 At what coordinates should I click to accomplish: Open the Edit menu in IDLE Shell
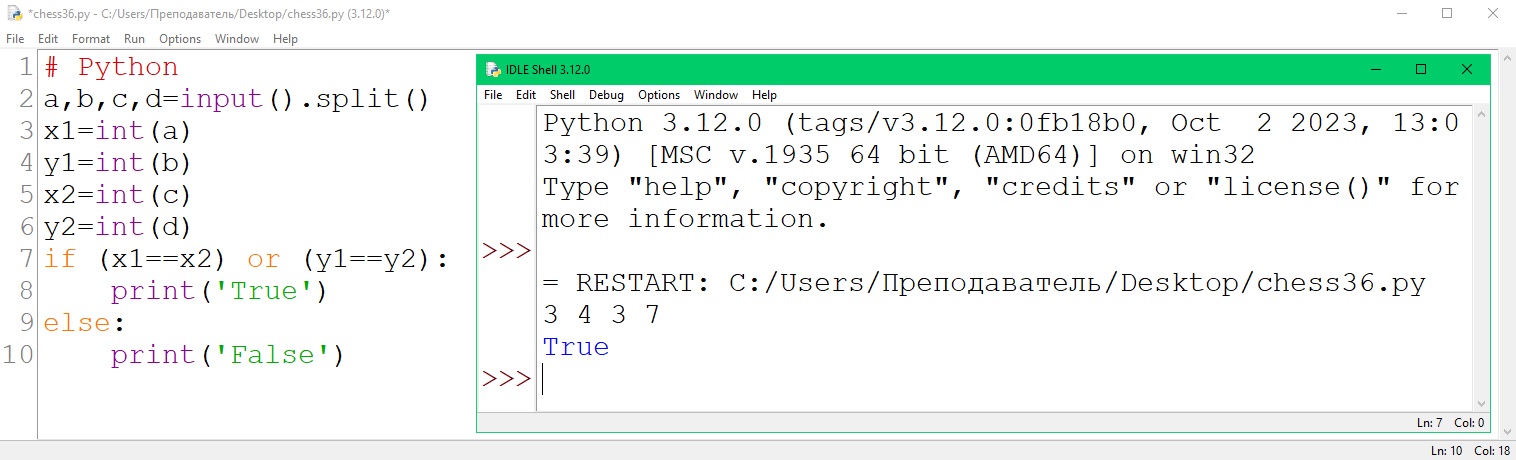pos(526,95)
